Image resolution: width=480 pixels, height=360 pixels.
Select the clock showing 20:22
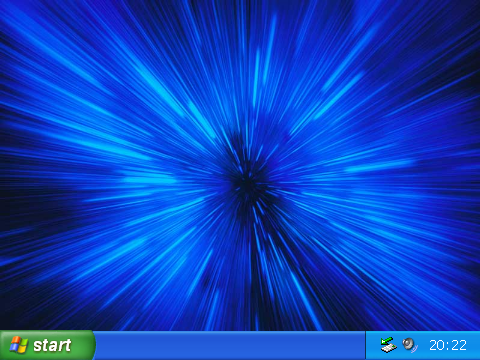click(448, 345)
